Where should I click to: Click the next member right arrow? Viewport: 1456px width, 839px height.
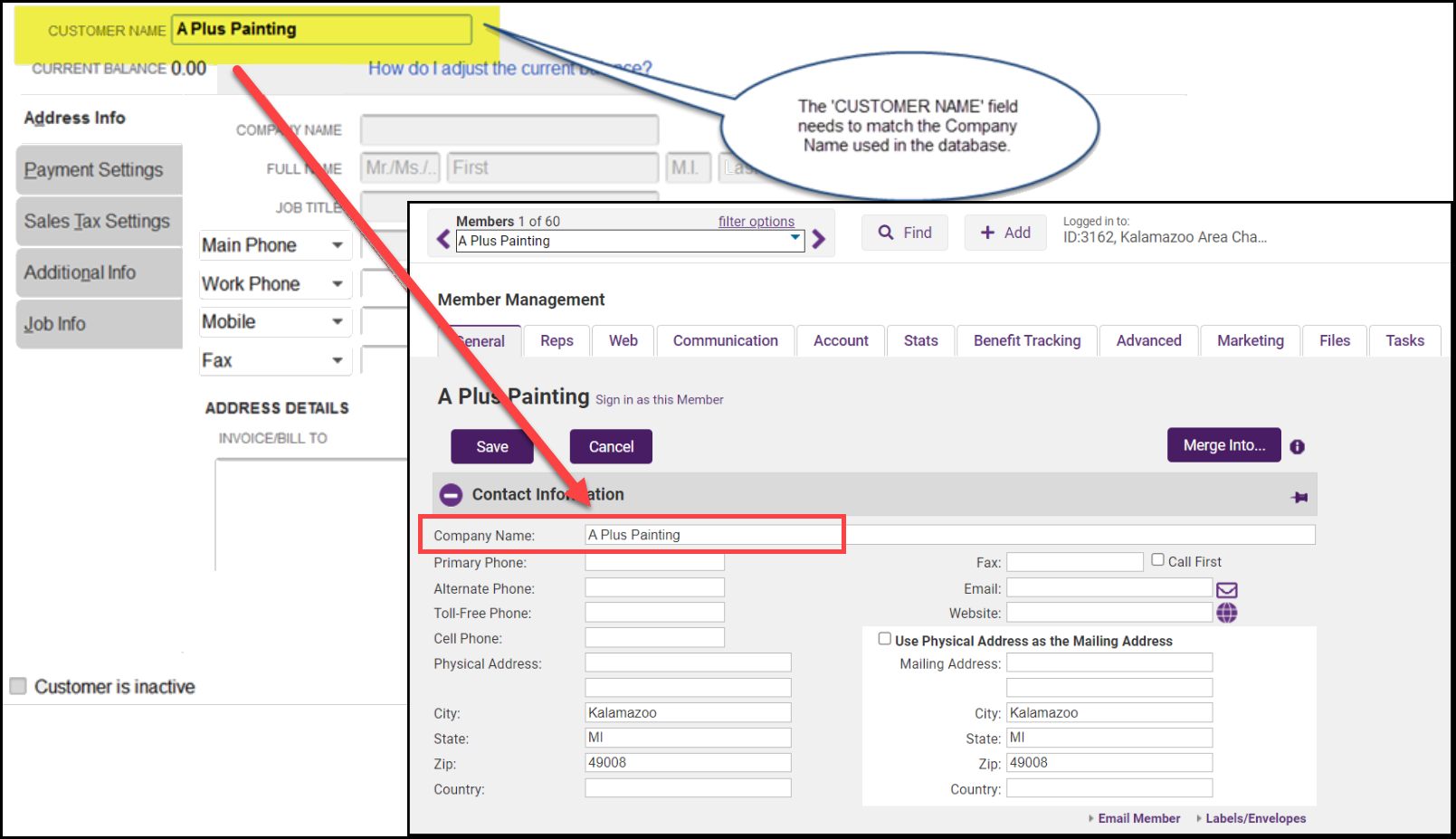pos(819,239)
